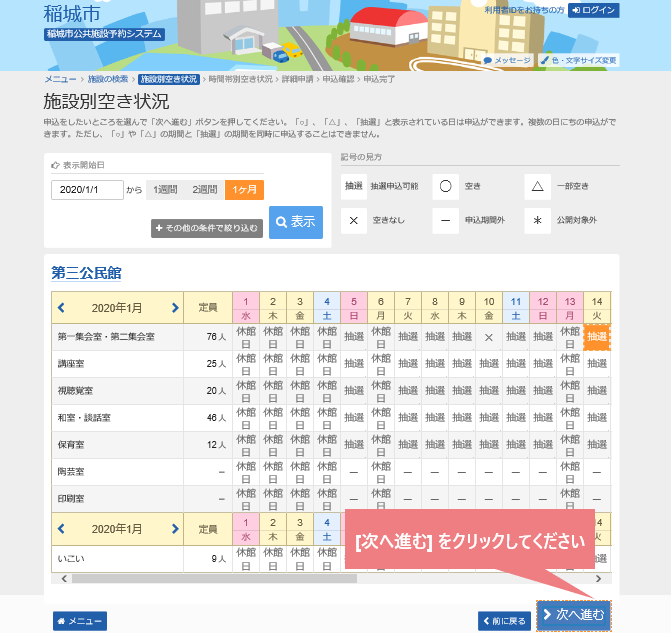This screenshot has width=671, height=633.
Task: Toggle 抽選 for 第一集会室・第二集会室 on the 14th
Action: tap(597, 337)
